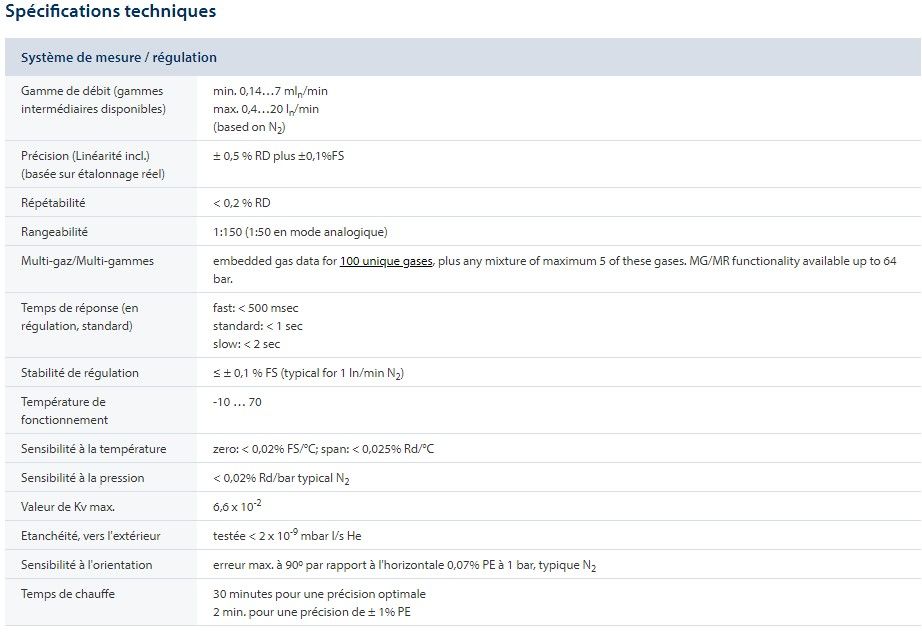Click the "Précision (Linéarité incl.)" label
Viewport: 922px width, 632px height.
tap(86, 156)
